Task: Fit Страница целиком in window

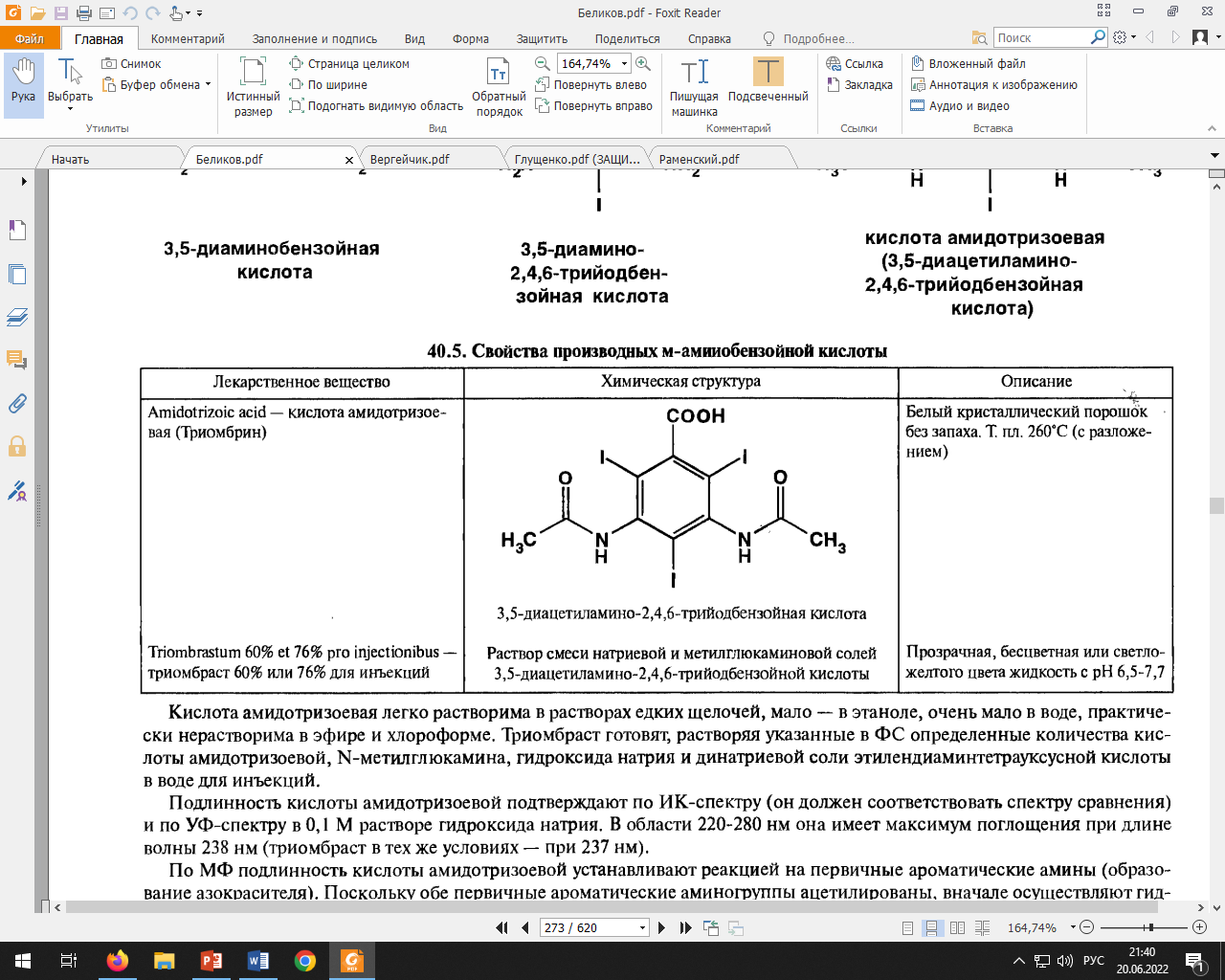Action: pyautogui.click(x=349, y=64)
